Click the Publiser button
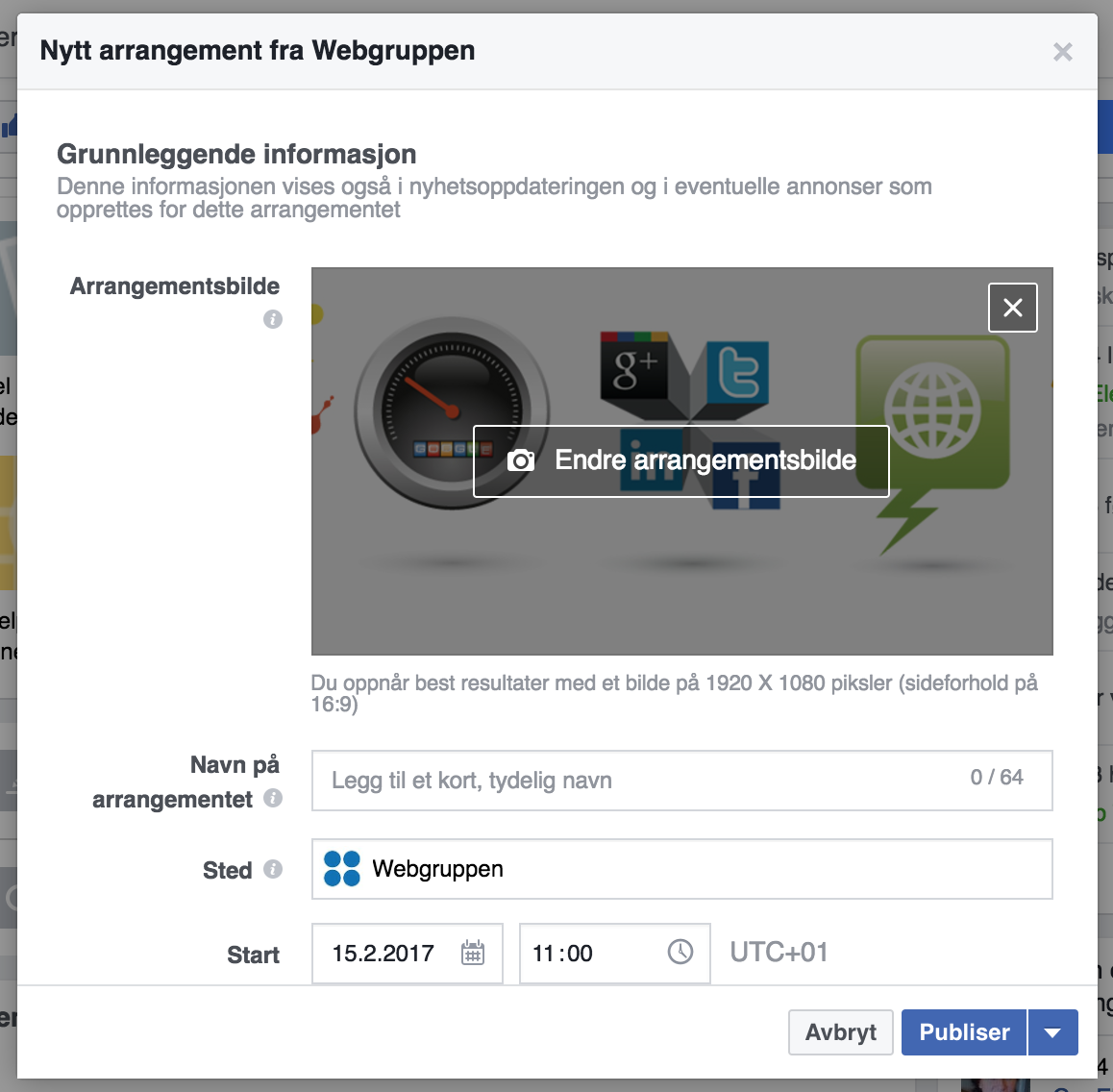This screenshot has width=1113, height=1092. pos(964,1032)
